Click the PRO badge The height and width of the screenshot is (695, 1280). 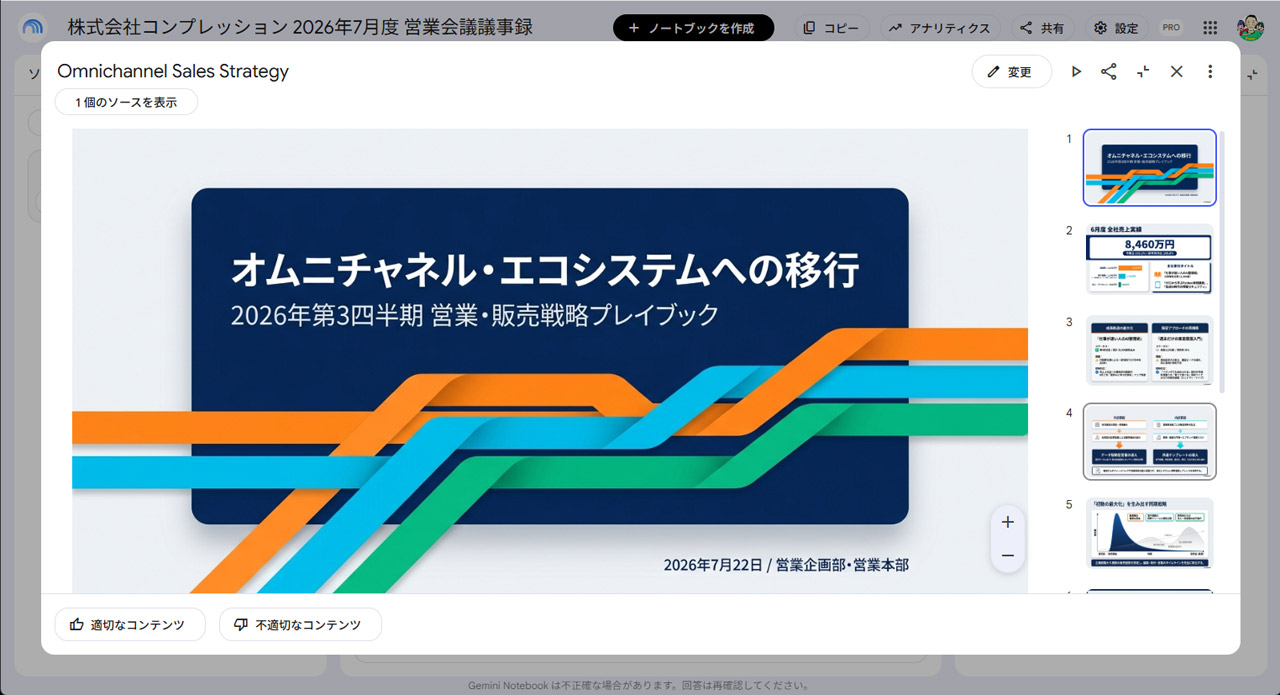[x=1171, y=28]
